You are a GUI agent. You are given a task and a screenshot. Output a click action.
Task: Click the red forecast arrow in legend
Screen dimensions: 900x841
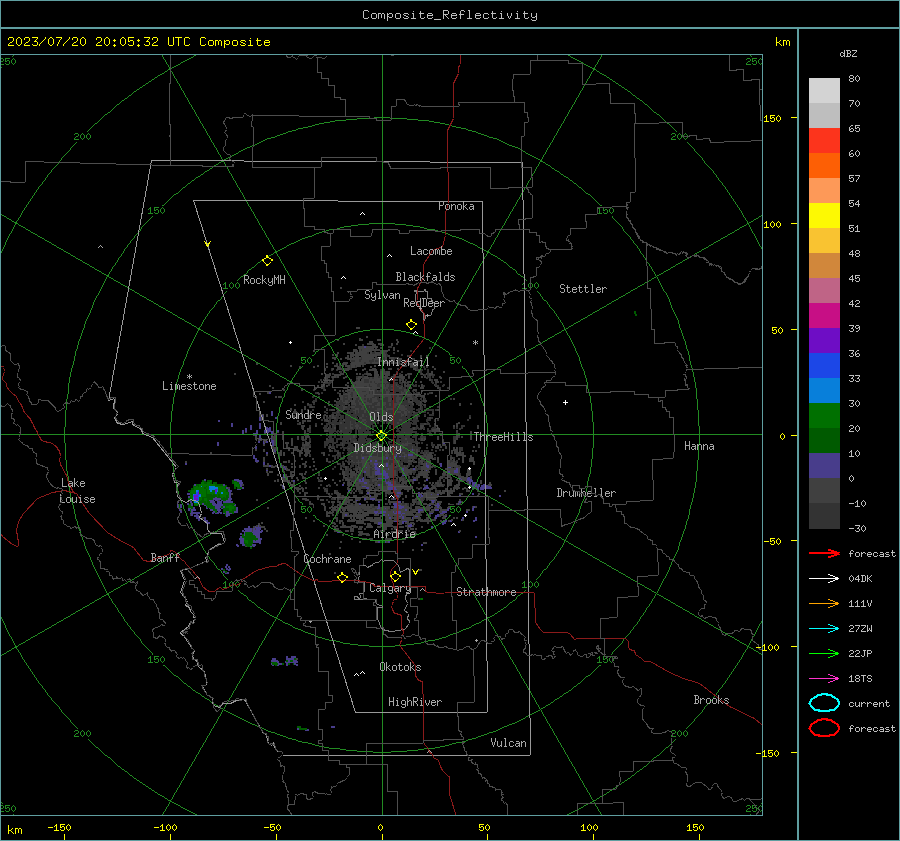click(x=824, y=553)
